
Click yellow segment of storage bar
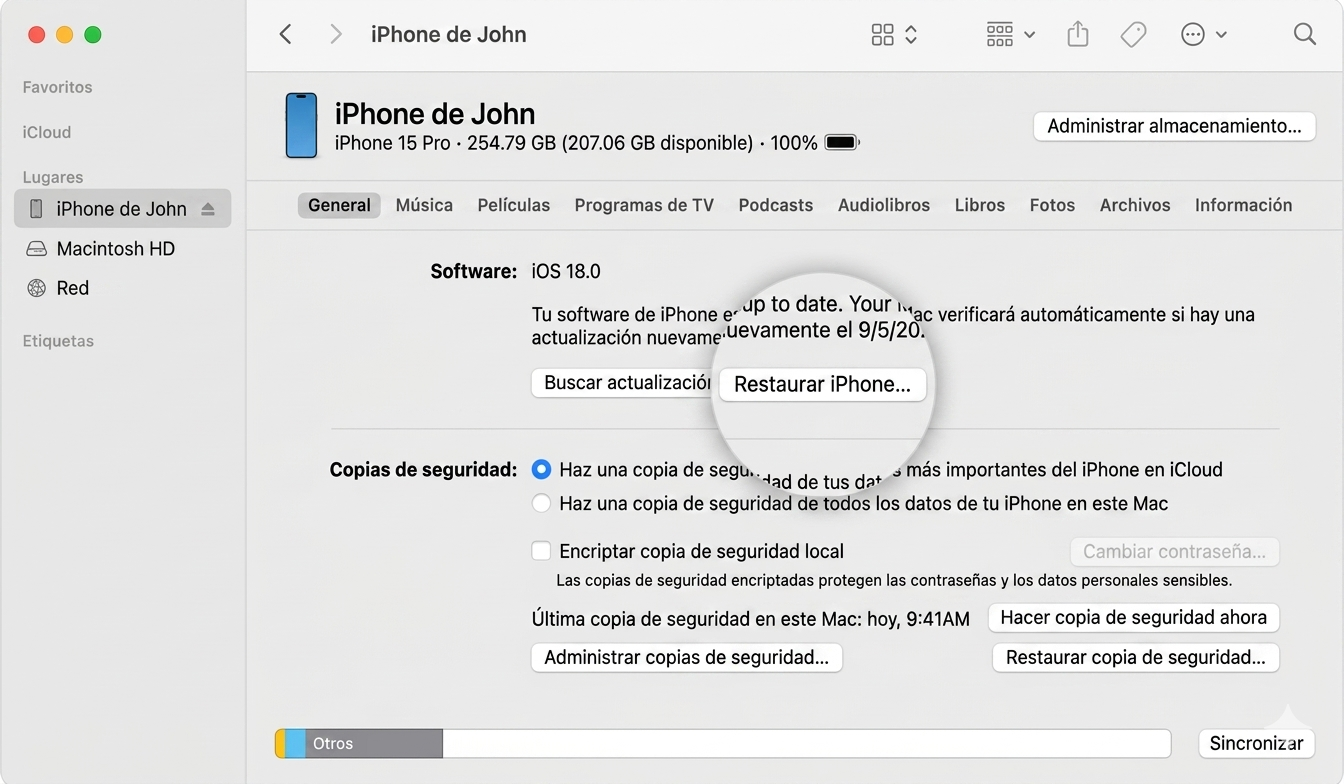tap(280, 743)
